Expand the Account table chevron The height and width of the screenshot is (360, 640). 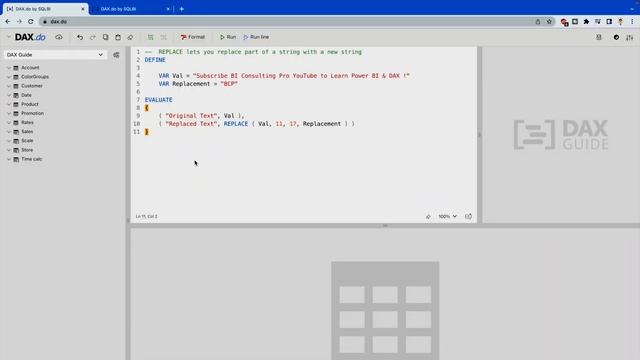(x=9, y=68)
